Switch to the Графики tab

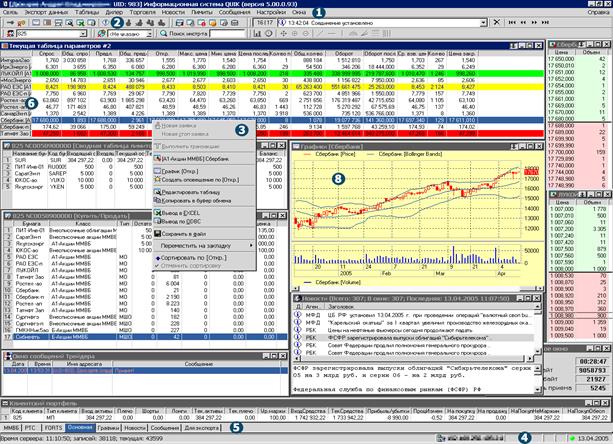click(108, 428)
